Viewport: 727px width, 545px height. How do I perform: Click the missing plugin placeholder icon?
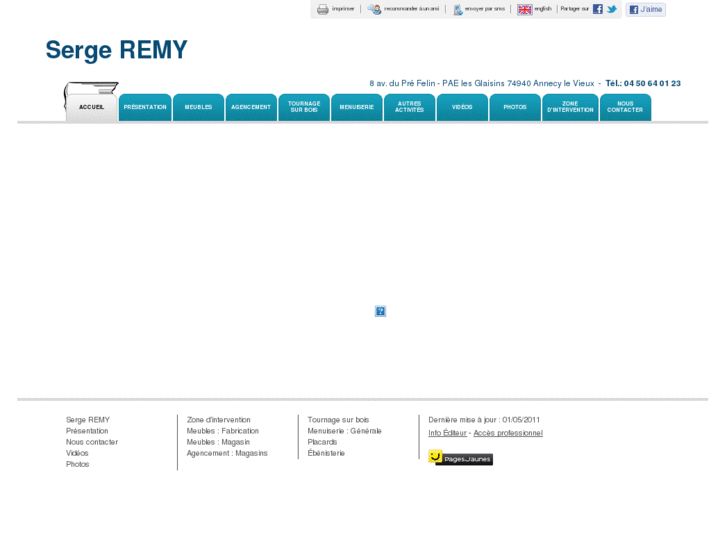380,311
